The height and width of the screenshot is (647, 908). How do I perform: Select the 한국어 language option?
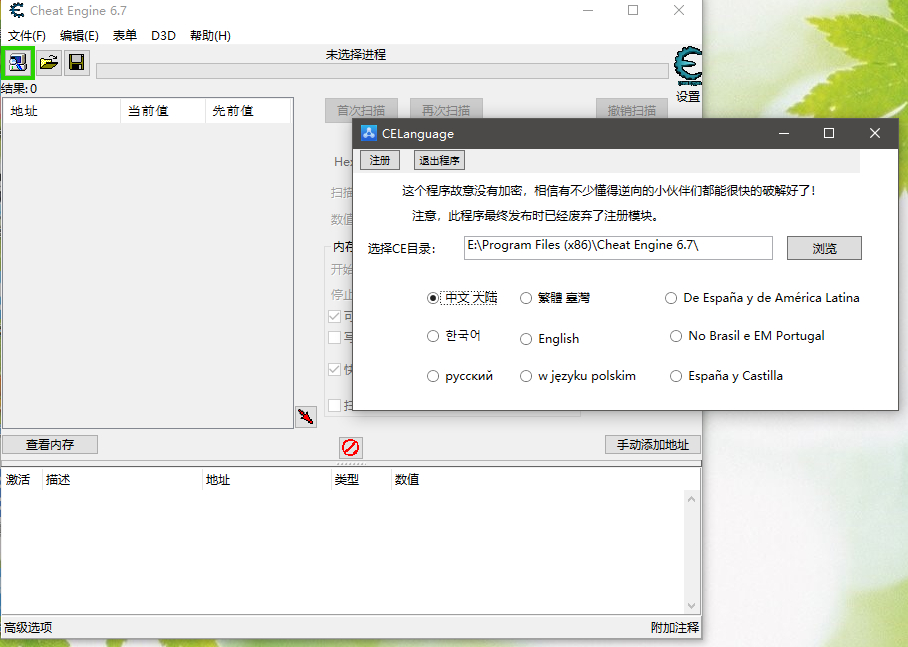(454, 336)
